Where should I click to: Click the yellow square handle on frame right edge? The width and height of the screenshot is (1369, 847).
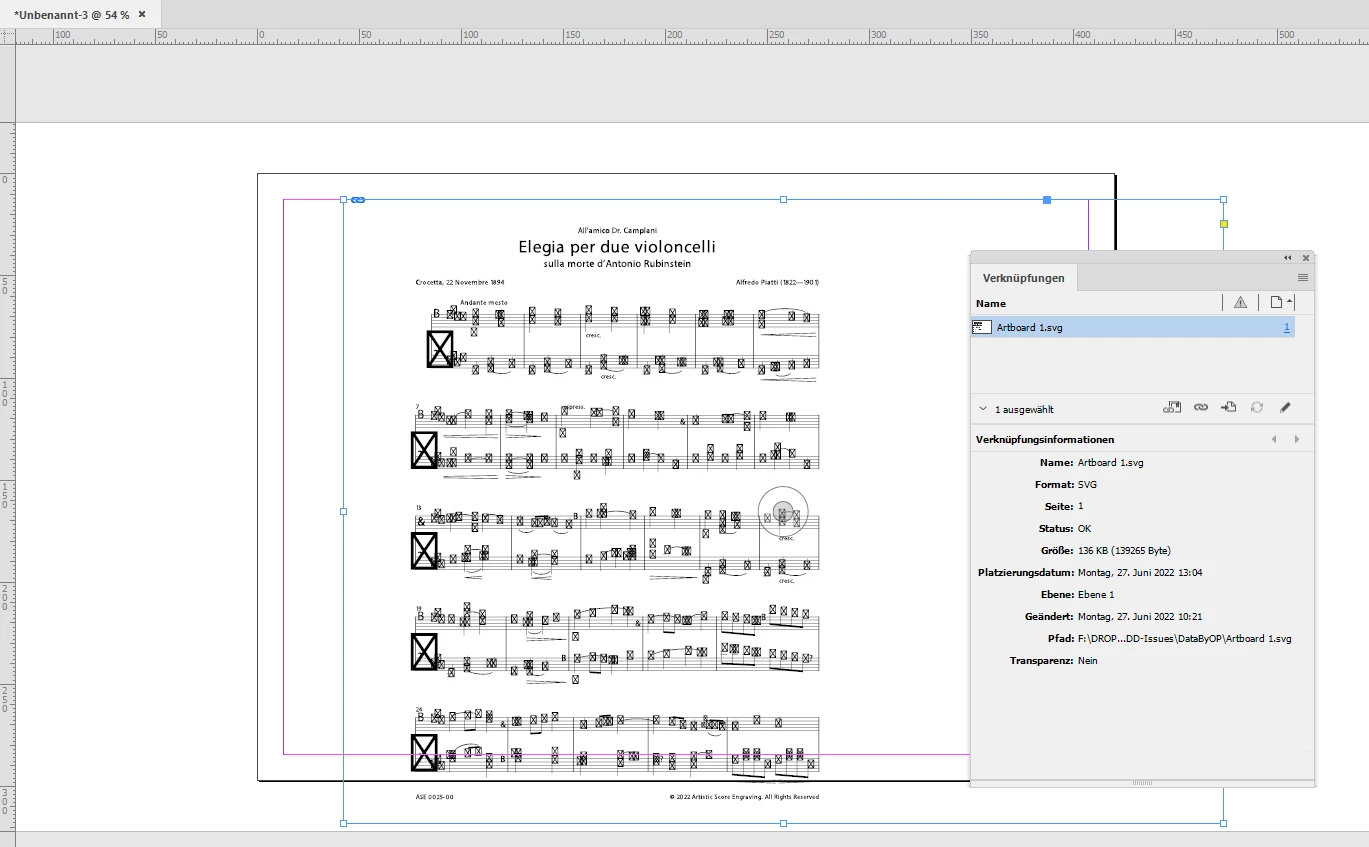point(1223,224)
